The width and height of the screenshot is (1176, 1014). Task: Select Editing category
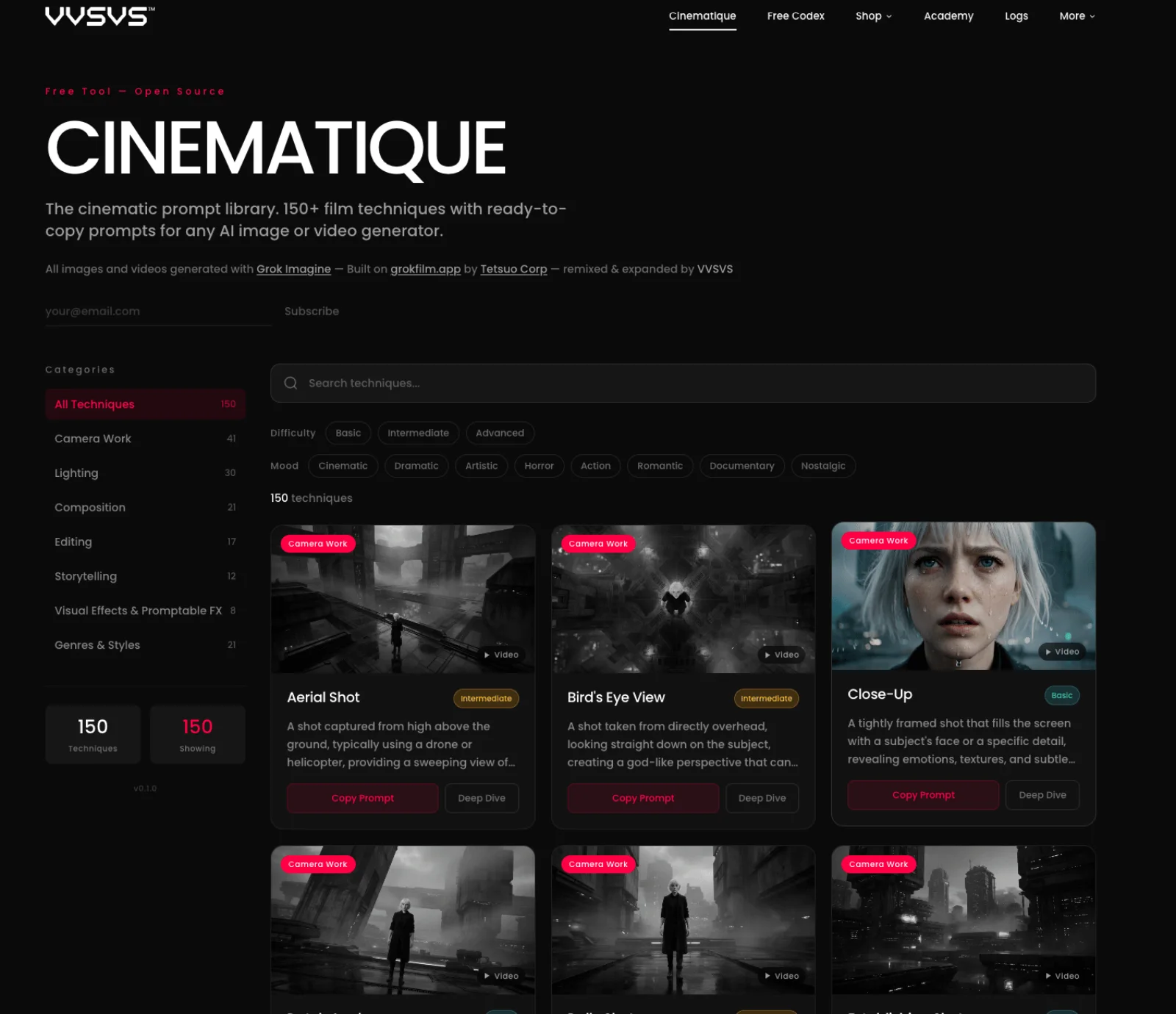pos(146,542)
